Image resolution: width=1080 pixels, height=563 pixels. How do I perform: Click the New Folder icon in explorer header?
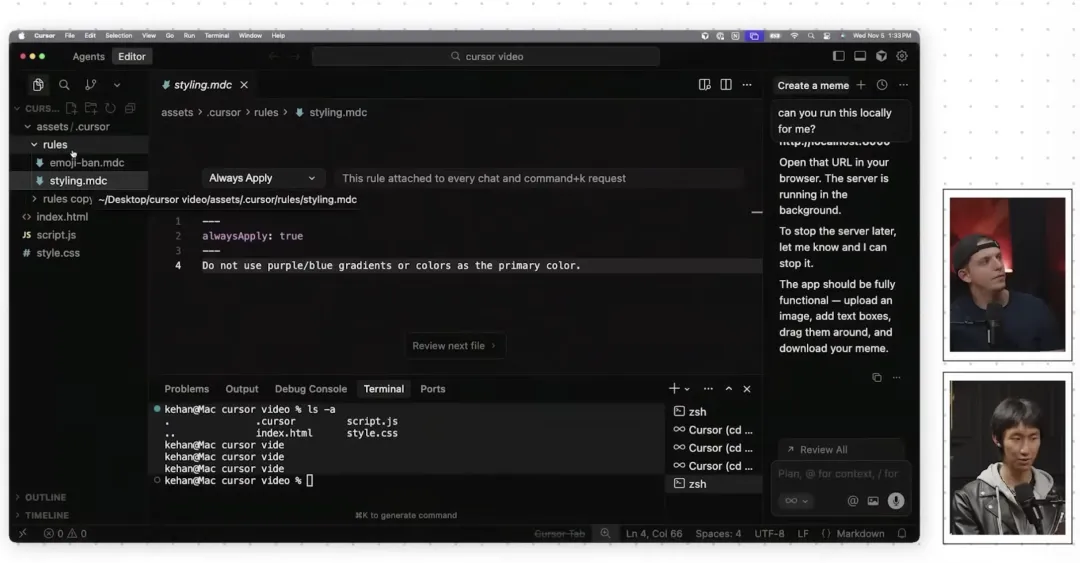90,108
